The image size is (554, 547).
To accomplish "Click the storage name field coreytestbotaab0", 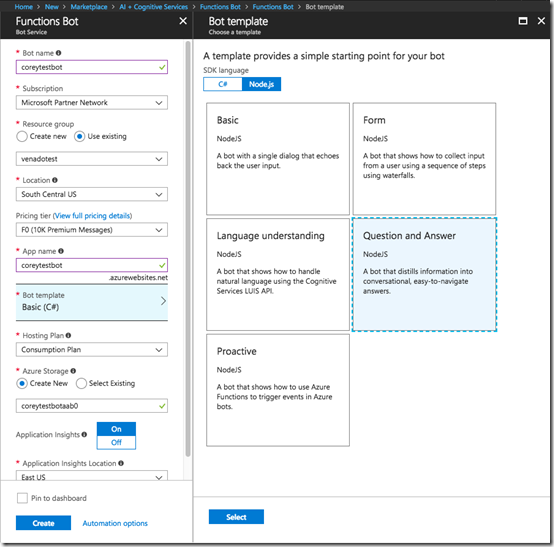I will click(92, 406).
